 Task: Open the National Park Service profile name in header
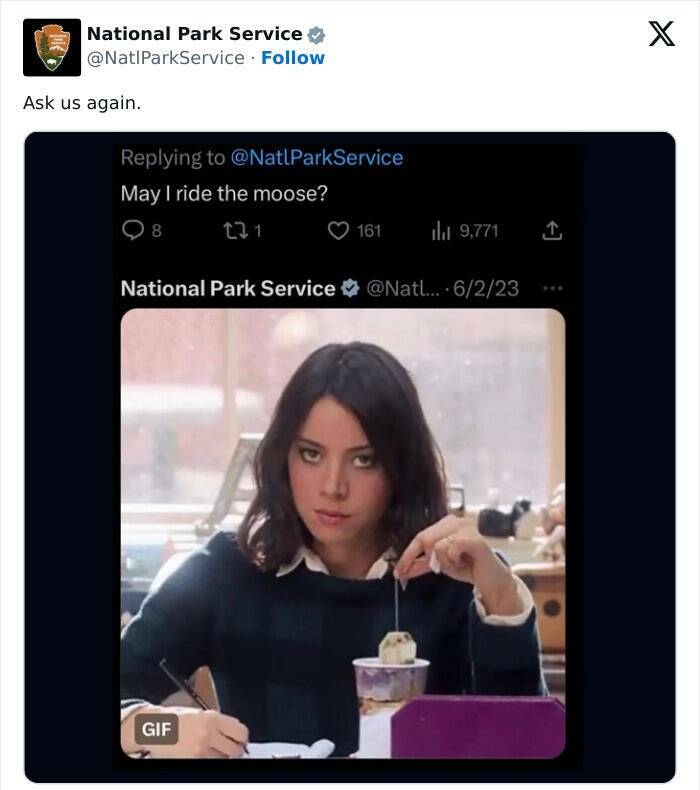coord(194,34)
